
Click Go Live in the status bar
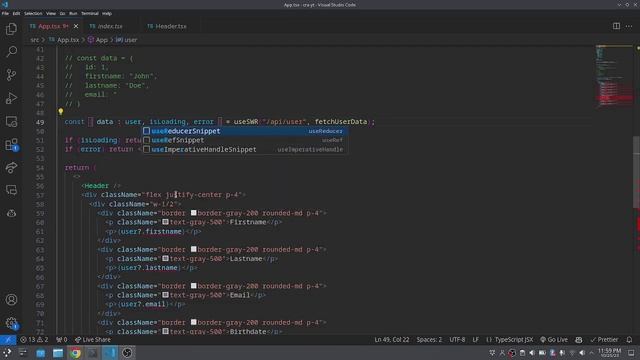(x=554, y=340)
